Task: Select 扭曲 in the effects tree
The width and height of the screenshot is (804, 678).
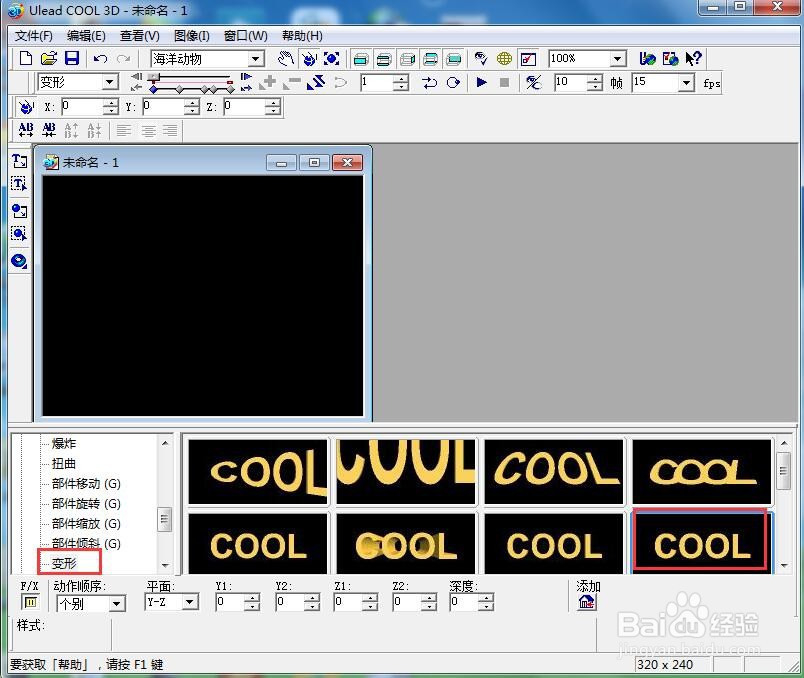Action: [64, 464]
